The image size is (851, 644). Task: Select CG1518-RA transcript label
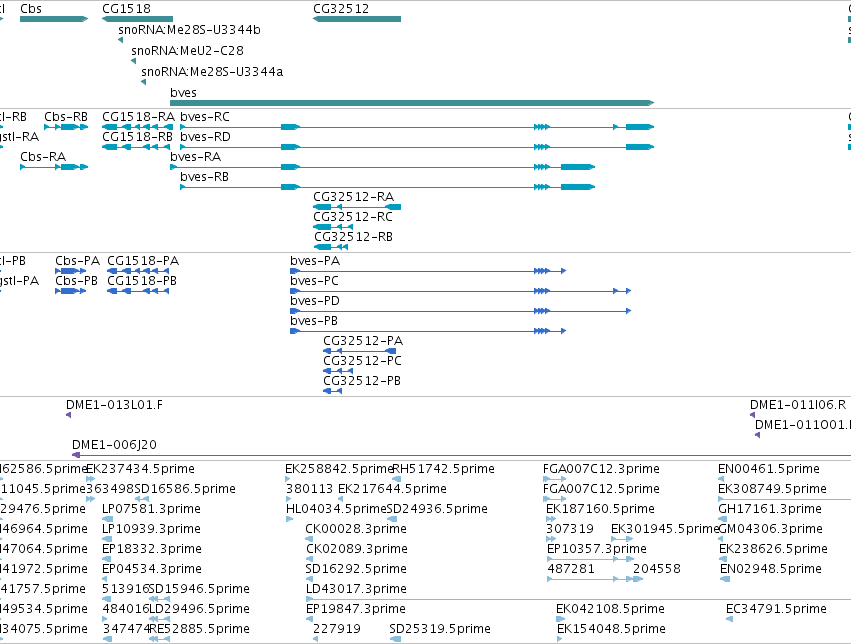(x=138, y=117)
